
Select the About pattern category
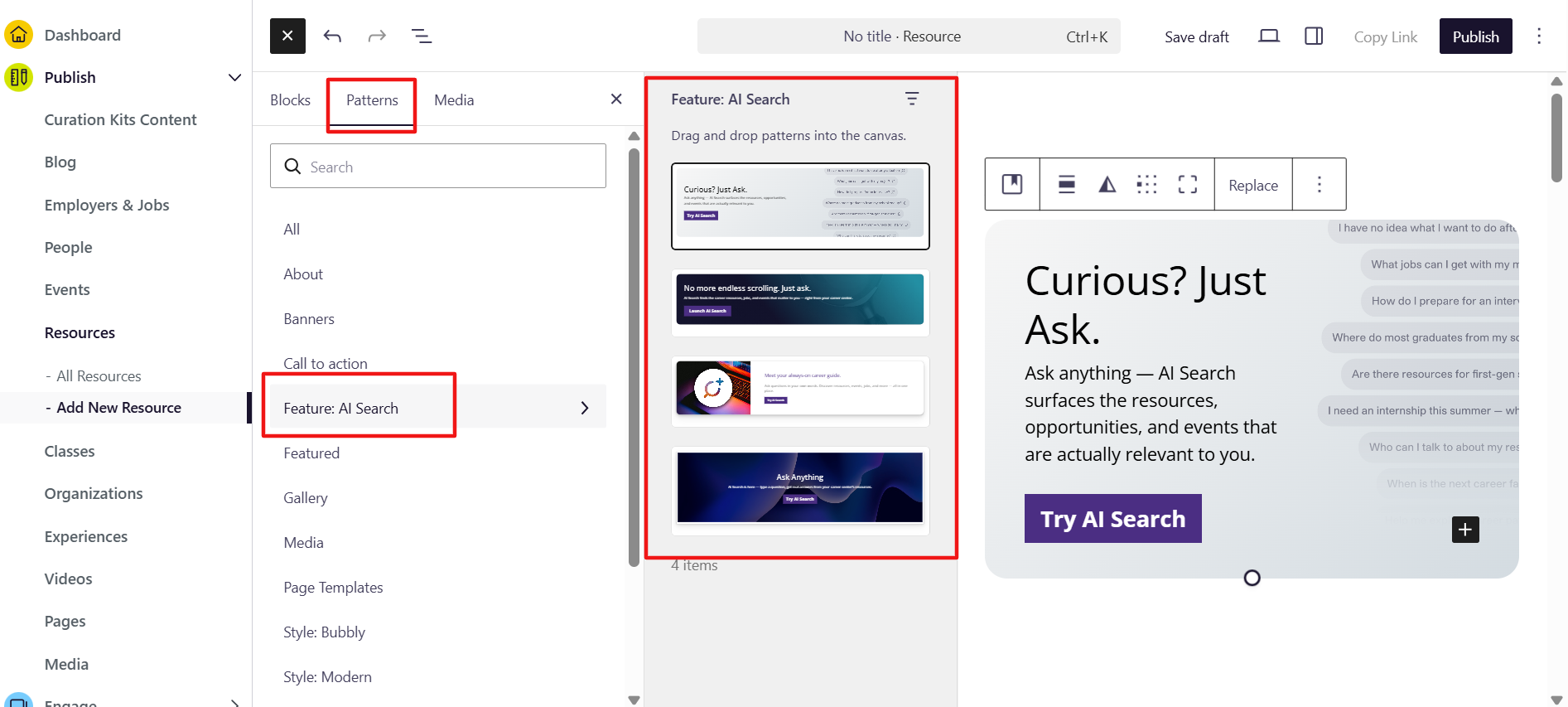tap(438, 274)
